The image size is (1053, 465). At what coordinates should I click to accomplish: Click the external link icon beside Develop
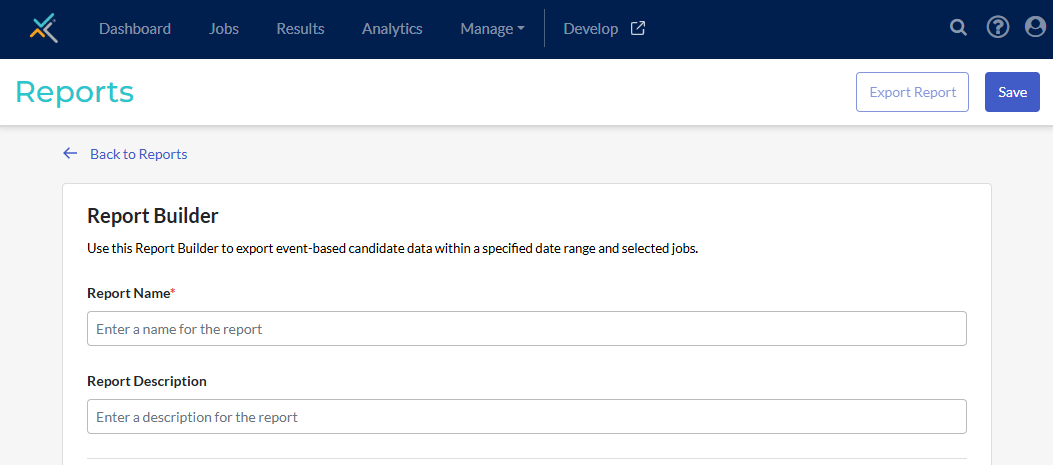[x=638, y=28]
